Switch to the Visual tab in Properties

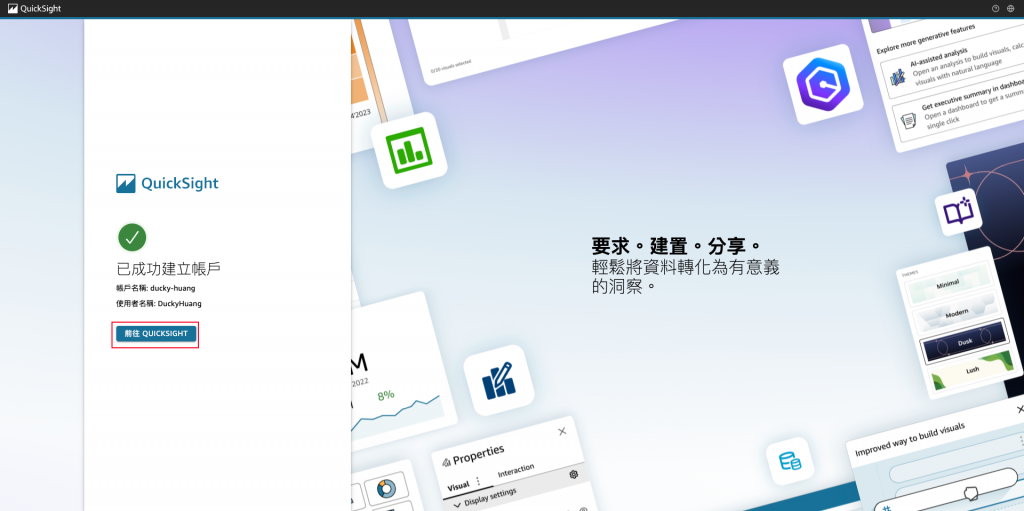(458, 486)
